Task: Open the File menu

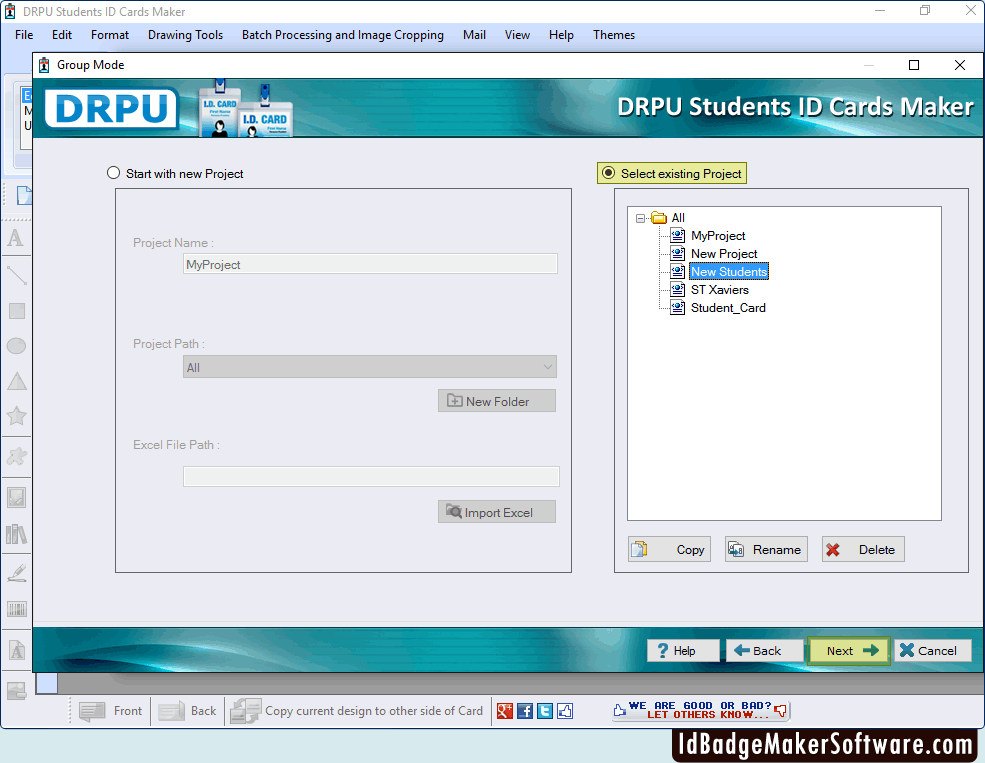Action: tap(24, 35)
